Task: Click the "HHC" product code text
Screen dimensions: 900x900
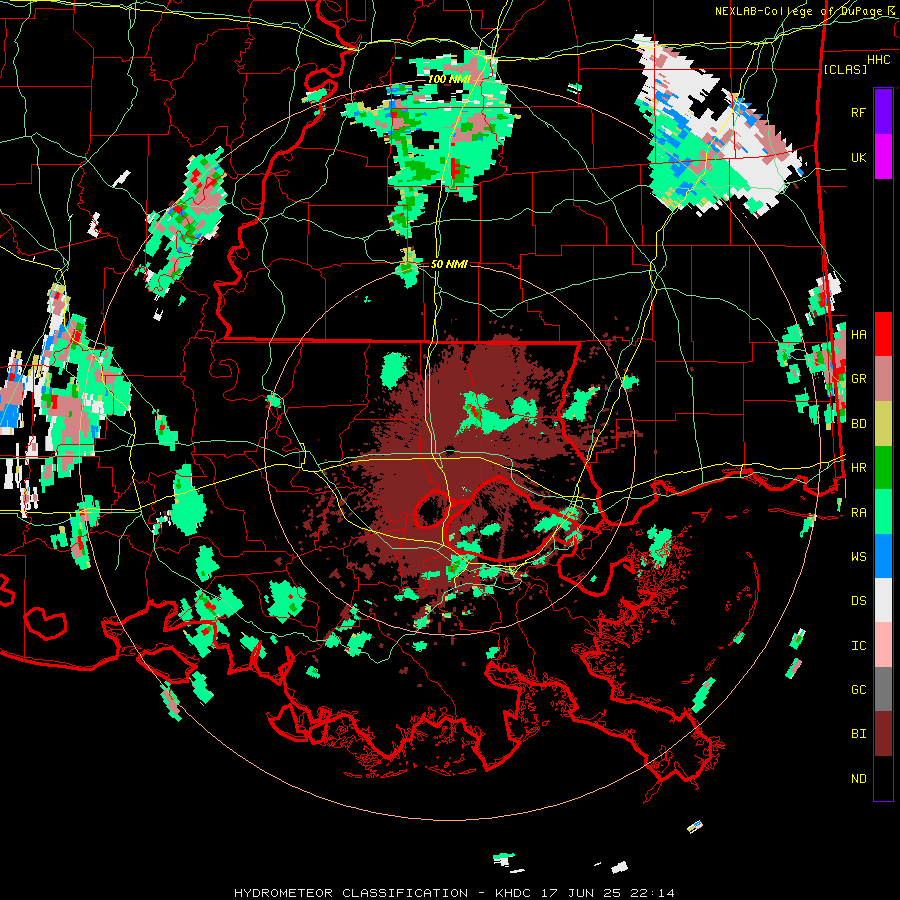Action: 879,59
